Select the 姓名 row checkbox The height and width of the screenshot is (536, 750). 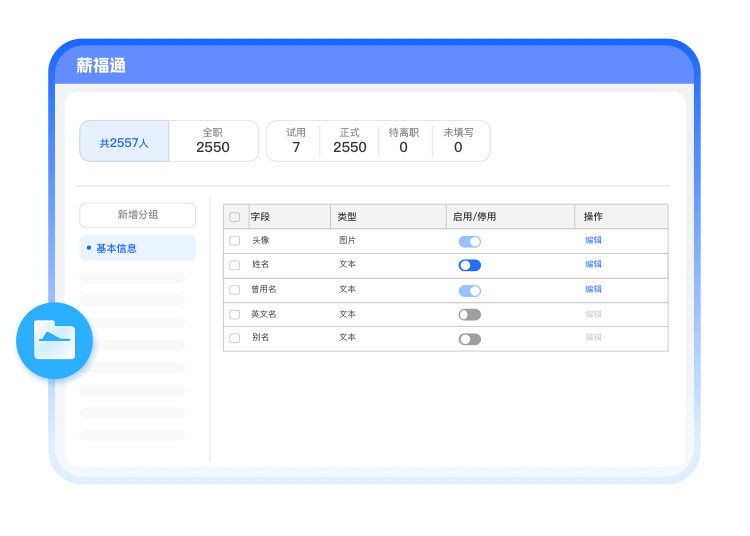pos(234,265)
